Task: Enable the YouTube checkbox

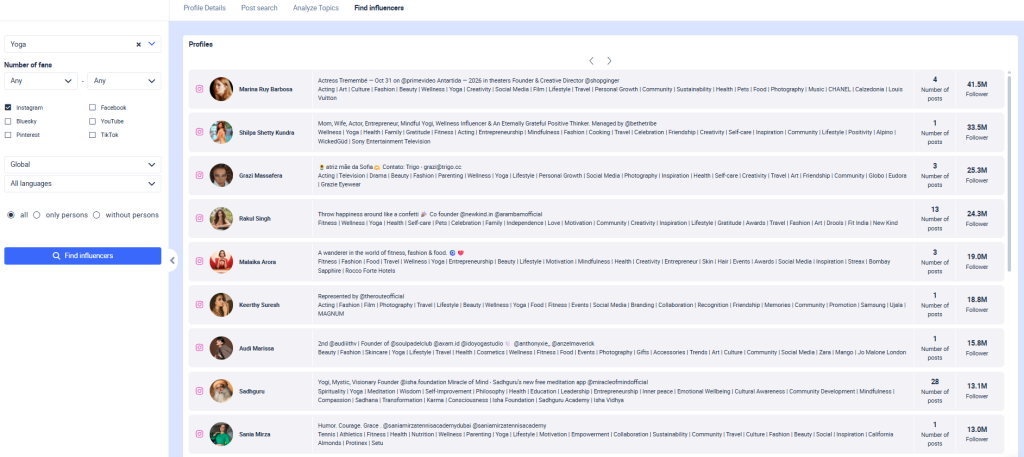Action: click(93, 121)
